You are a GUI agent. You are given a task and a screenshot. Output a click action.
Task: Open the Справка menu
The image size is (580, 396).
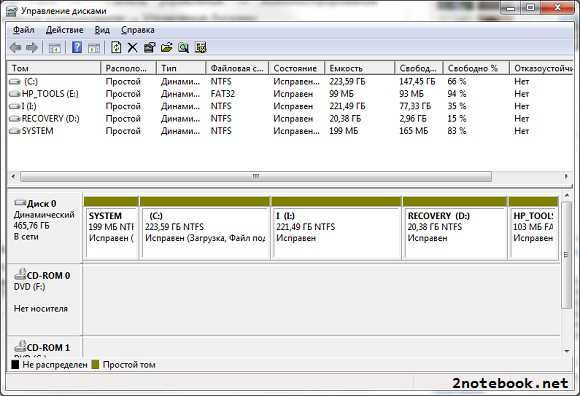pos(138,30)
